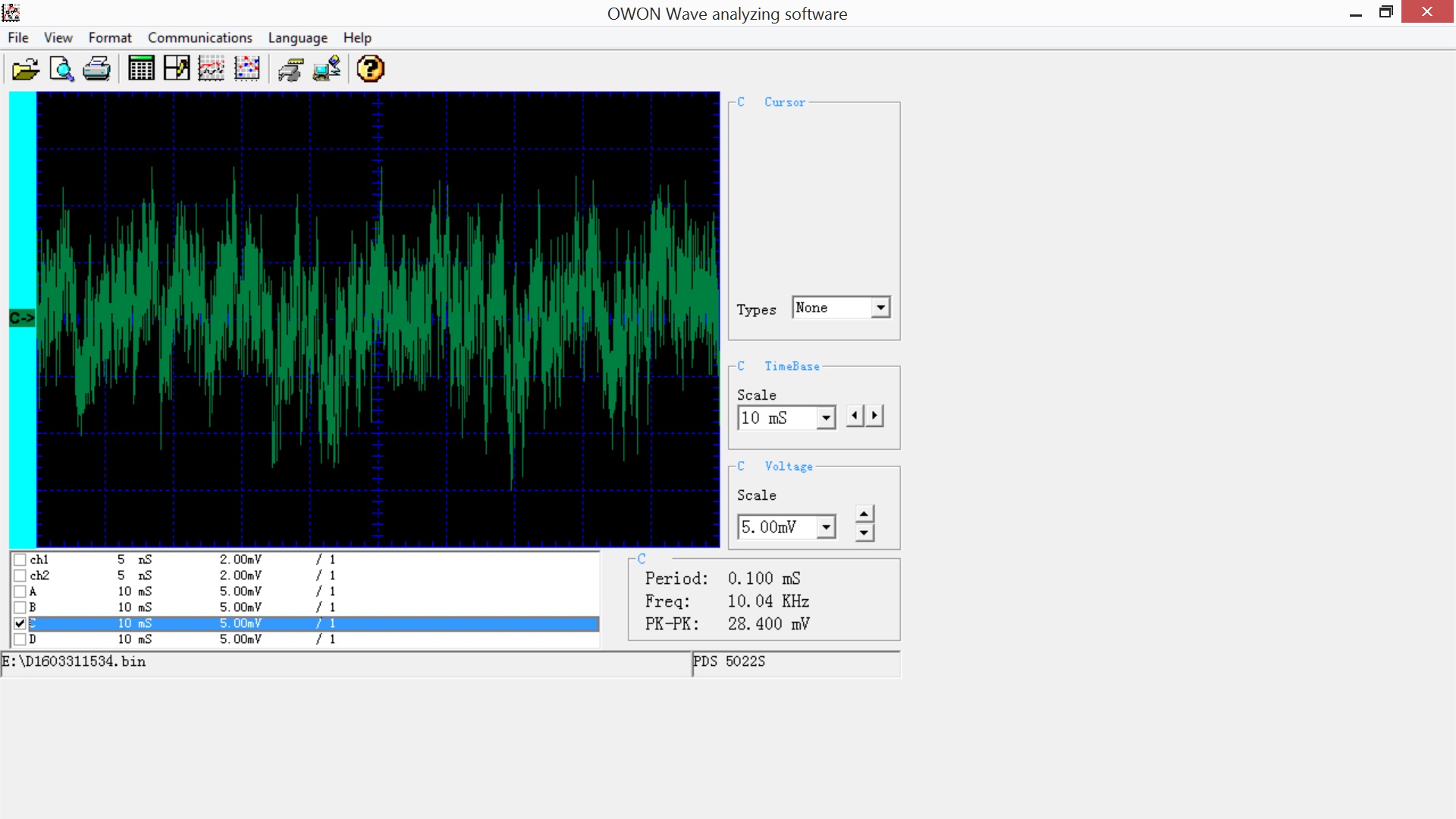Click PDS 5022S model in status bar
This screenshot has width=1456, height=819.
click(730, 661)
